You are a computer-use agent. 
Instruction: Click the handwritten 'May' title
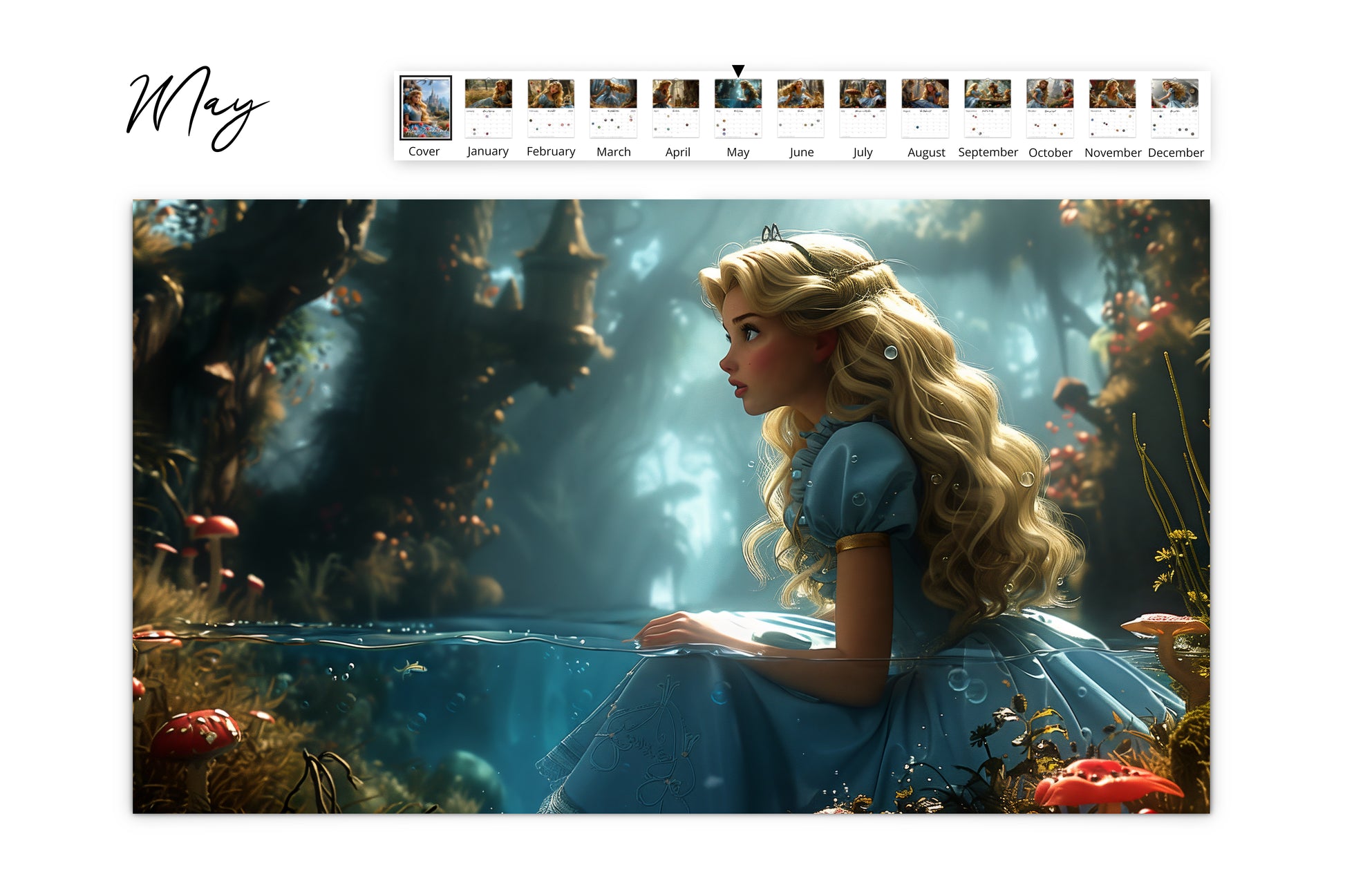click(x=197, y=108)
